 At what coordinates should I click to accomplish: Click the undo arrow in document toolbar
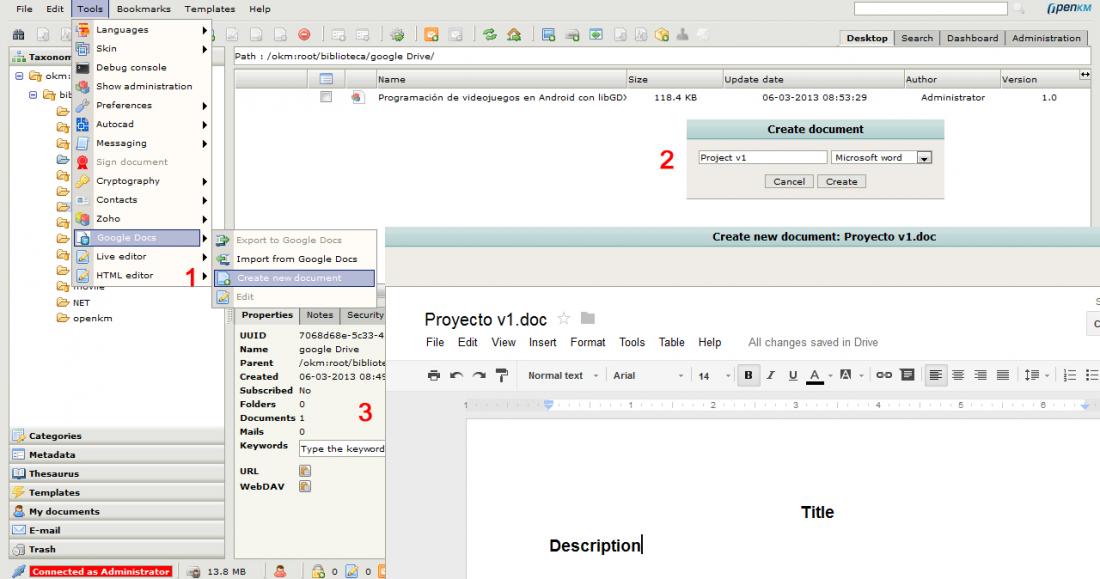point(455,376)
